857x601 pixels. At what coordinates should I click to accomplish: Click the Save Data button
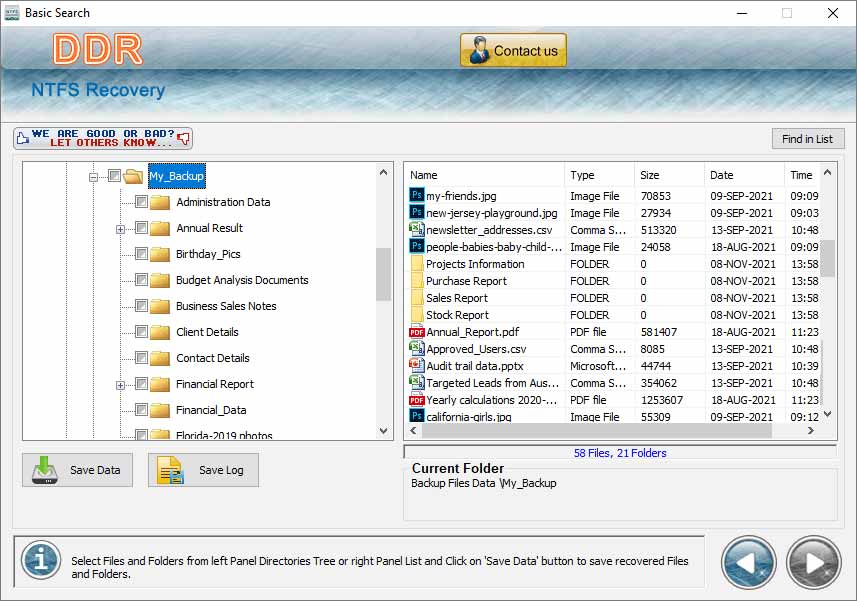coord(77,470)
